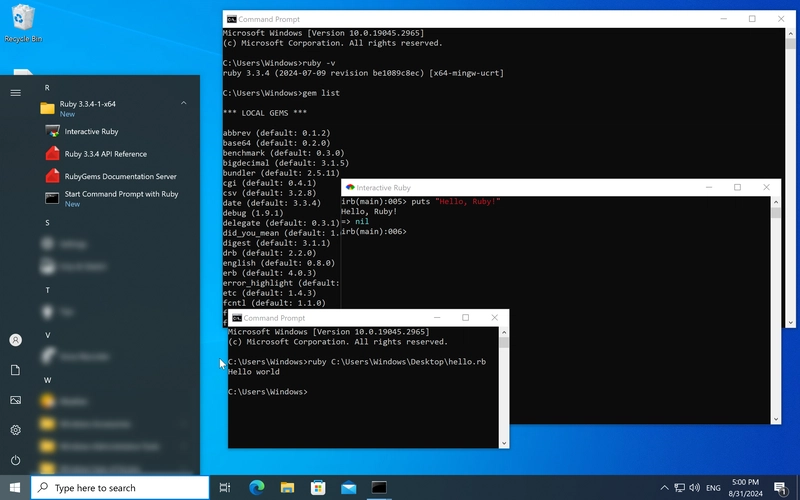
Task: Close the large Command Prompt window
Action: (x=781, y=19)
